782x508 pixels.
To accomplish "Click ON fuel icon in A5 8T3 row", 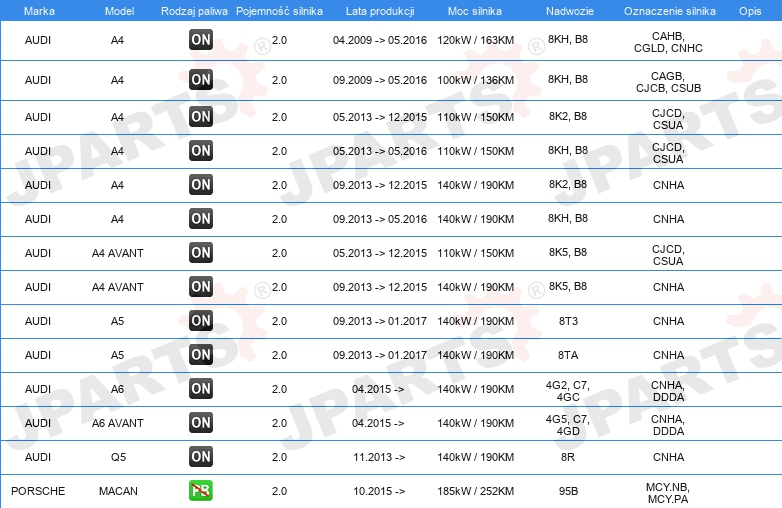I will coord(201,321).
